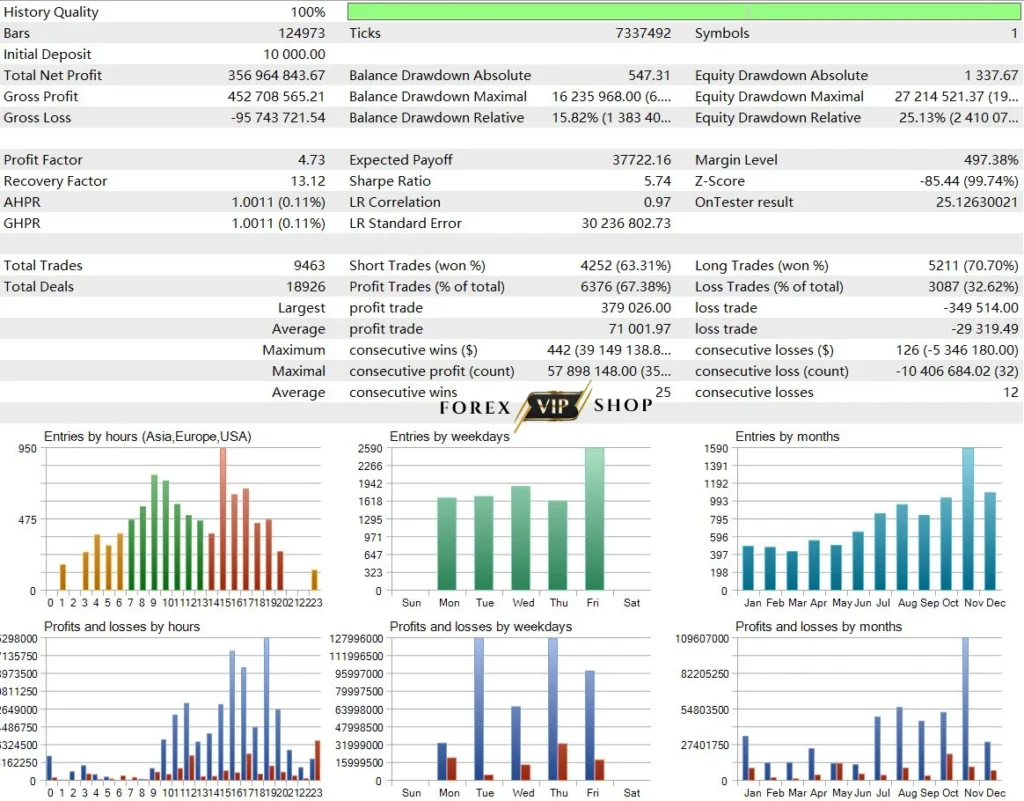1024x801 pixels.
Task: Select average consecutive losses value 12
Action: (1011, 392)
